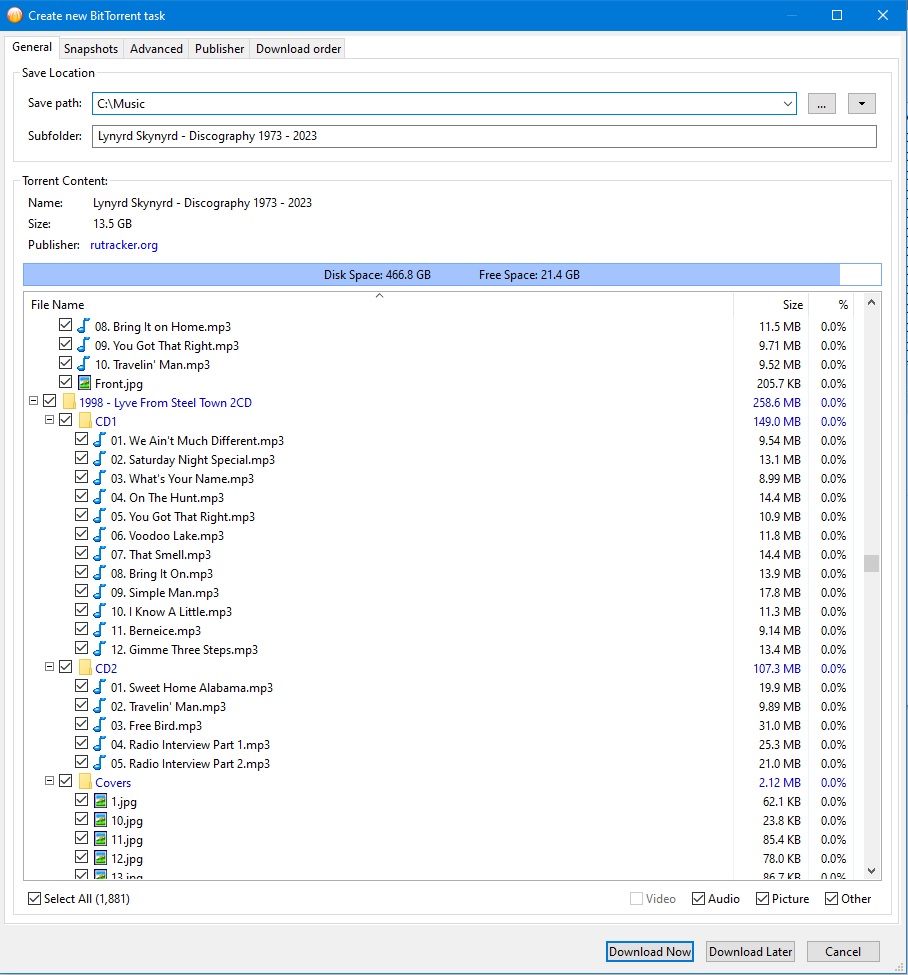Uncheck 02. Travelin' Man.mp3 in CD2
The height and width of the screenshot is (975, 908).
point(81,705)
